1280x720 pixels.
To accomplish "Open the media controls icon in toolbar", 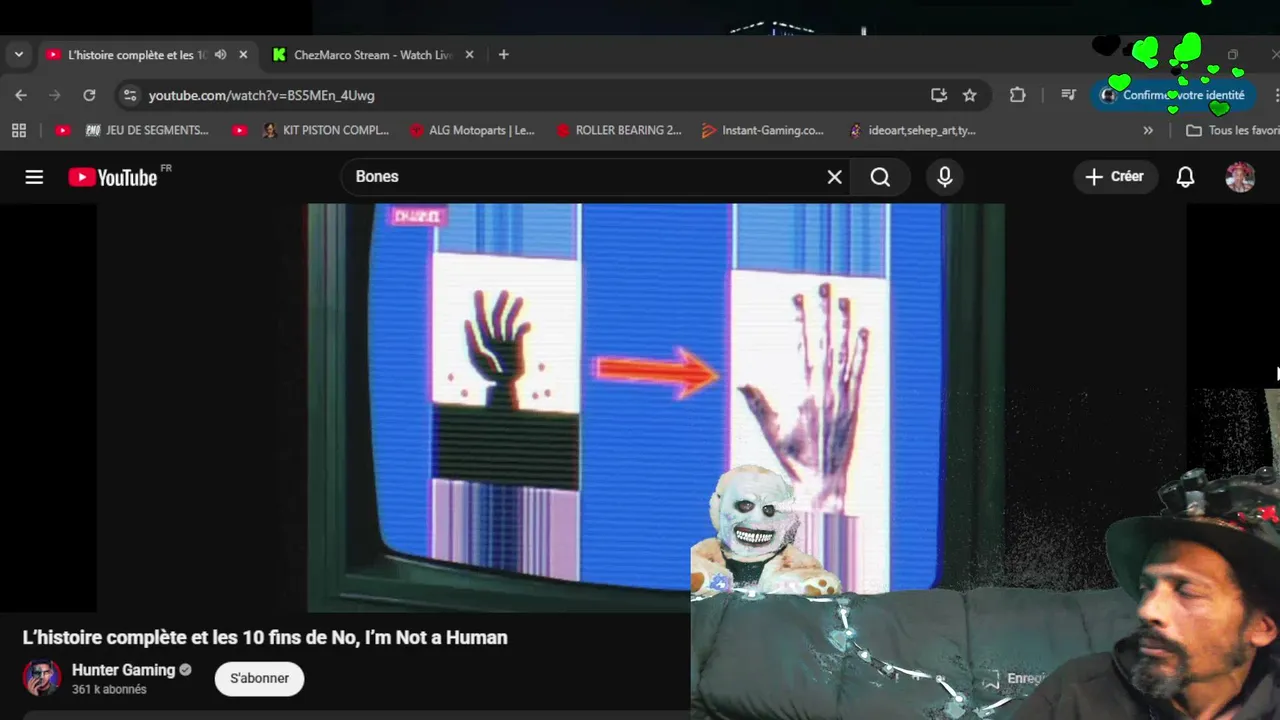I will [1068, 95].
